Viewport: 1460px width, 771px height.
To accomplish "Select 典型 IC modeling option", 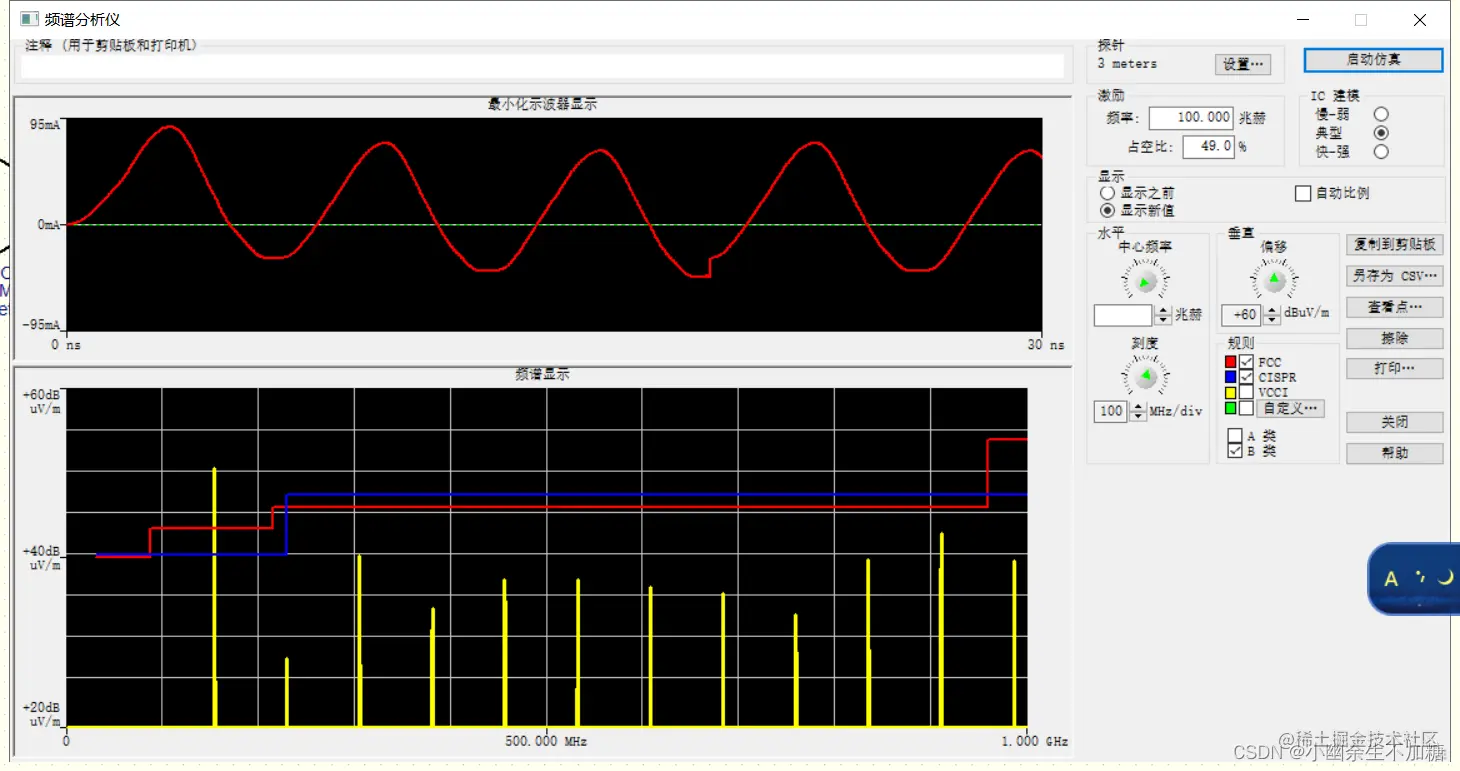I will (1381, 133).
